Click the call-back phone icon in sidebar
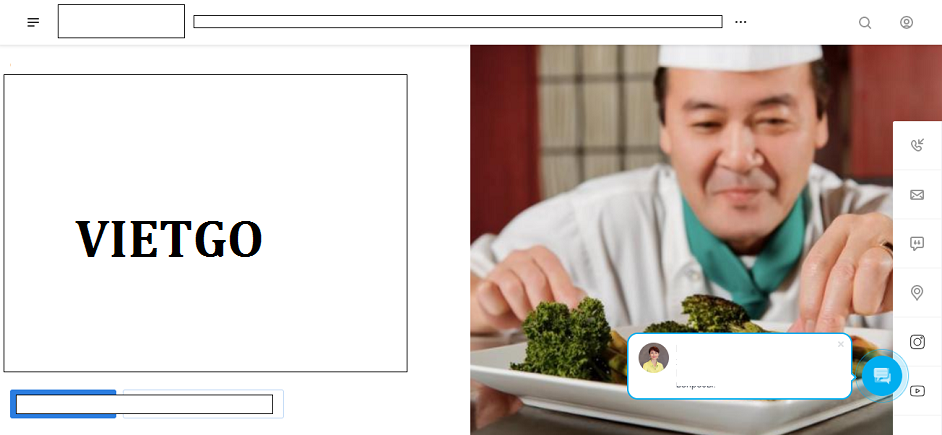Image resolution: width=942 pixels, height=435 pixels. pos(917,145)
